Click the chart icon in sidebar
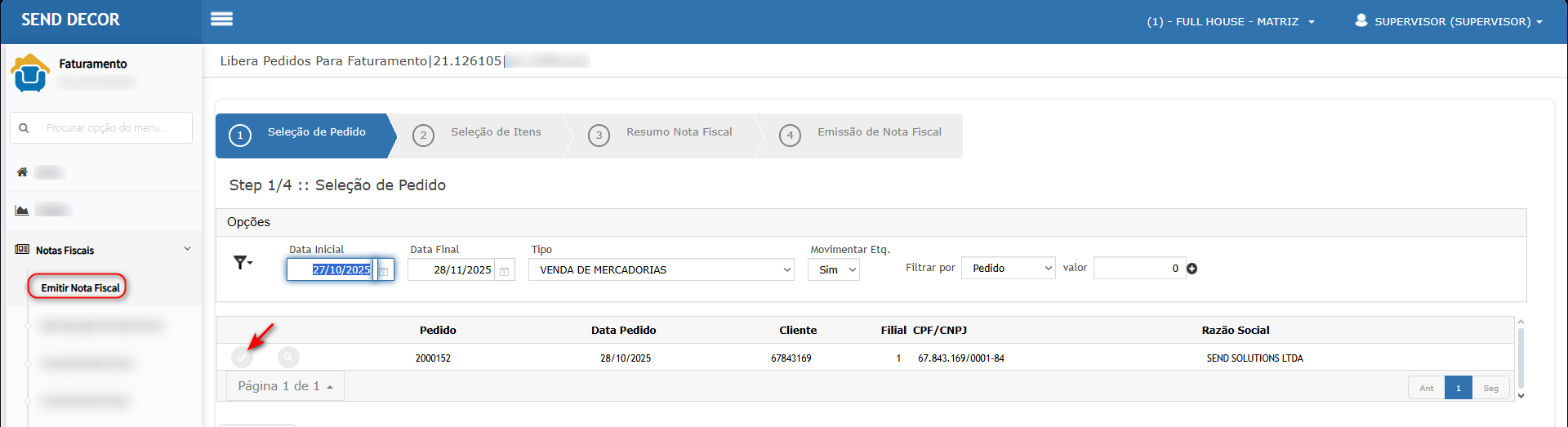1568x427 pixels. [22, 211]
